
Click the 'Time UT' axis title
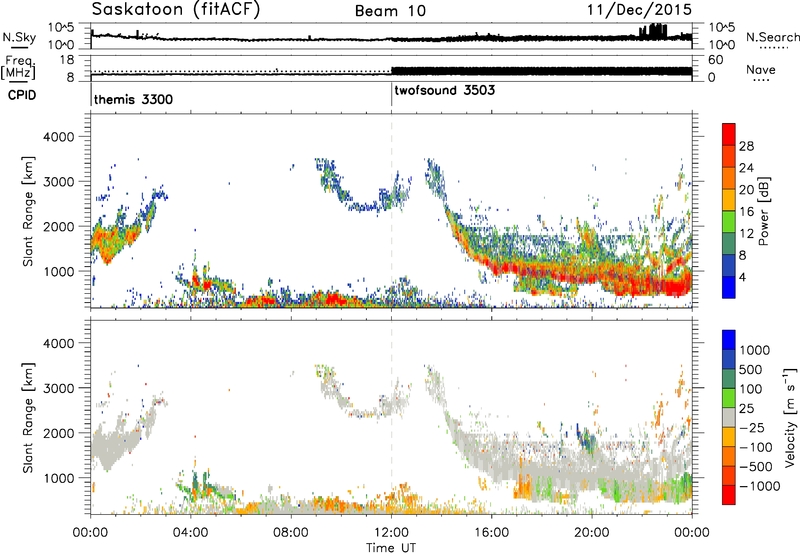[391, 548]
